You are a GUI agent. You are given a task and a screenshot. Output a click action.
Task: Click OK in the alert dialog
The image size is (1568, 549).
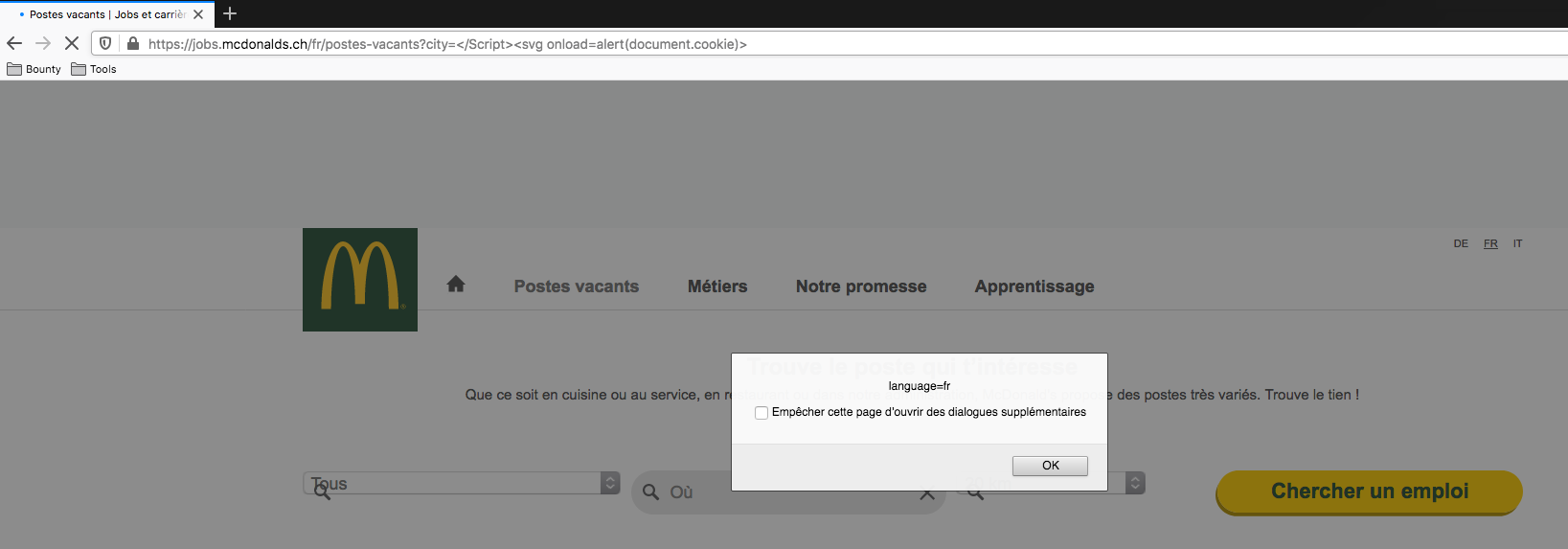tap(1050, 466)
